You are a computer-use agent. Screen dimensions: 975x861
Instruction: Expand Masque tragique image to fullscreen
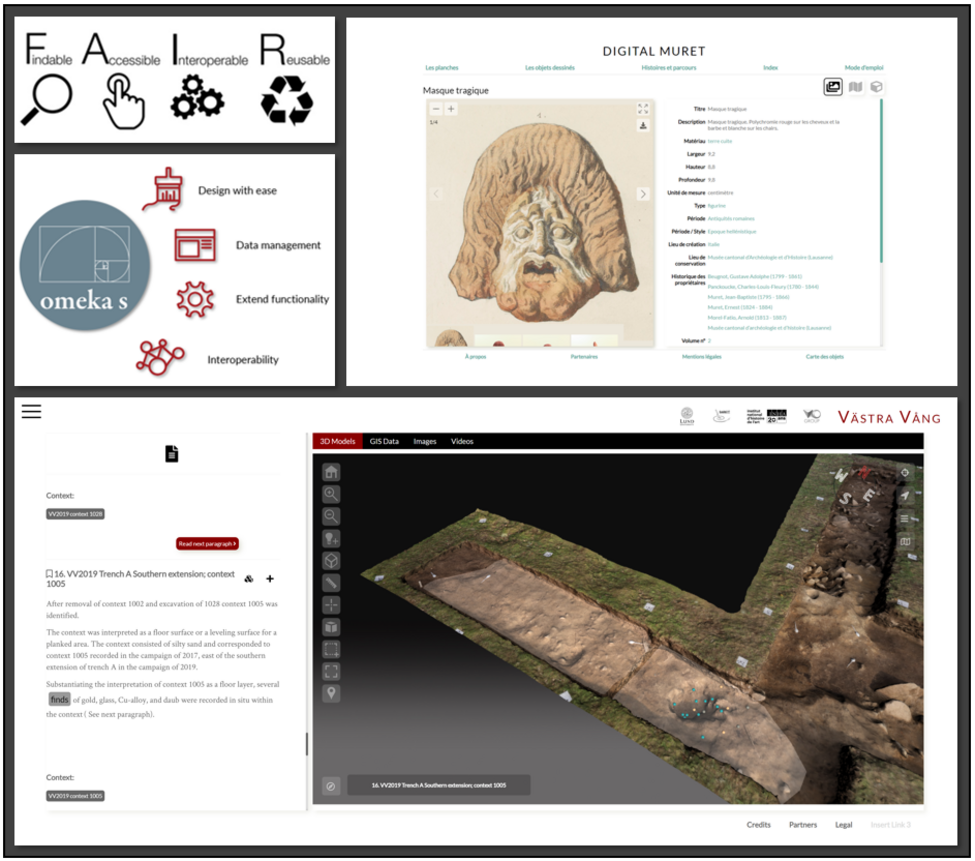coord(643,109)
